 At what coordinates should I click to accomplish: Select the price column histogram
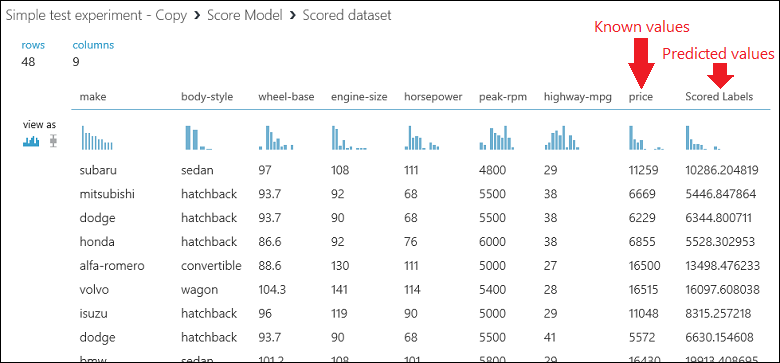(x=646, y=138)
